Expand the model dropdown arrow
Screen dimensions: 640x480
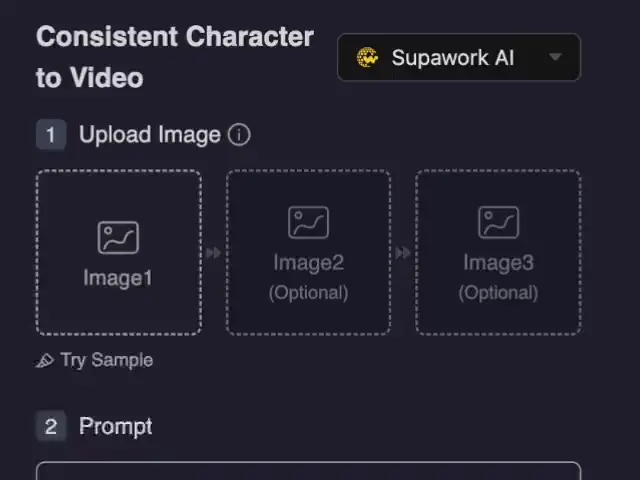(x=555, y=58)
